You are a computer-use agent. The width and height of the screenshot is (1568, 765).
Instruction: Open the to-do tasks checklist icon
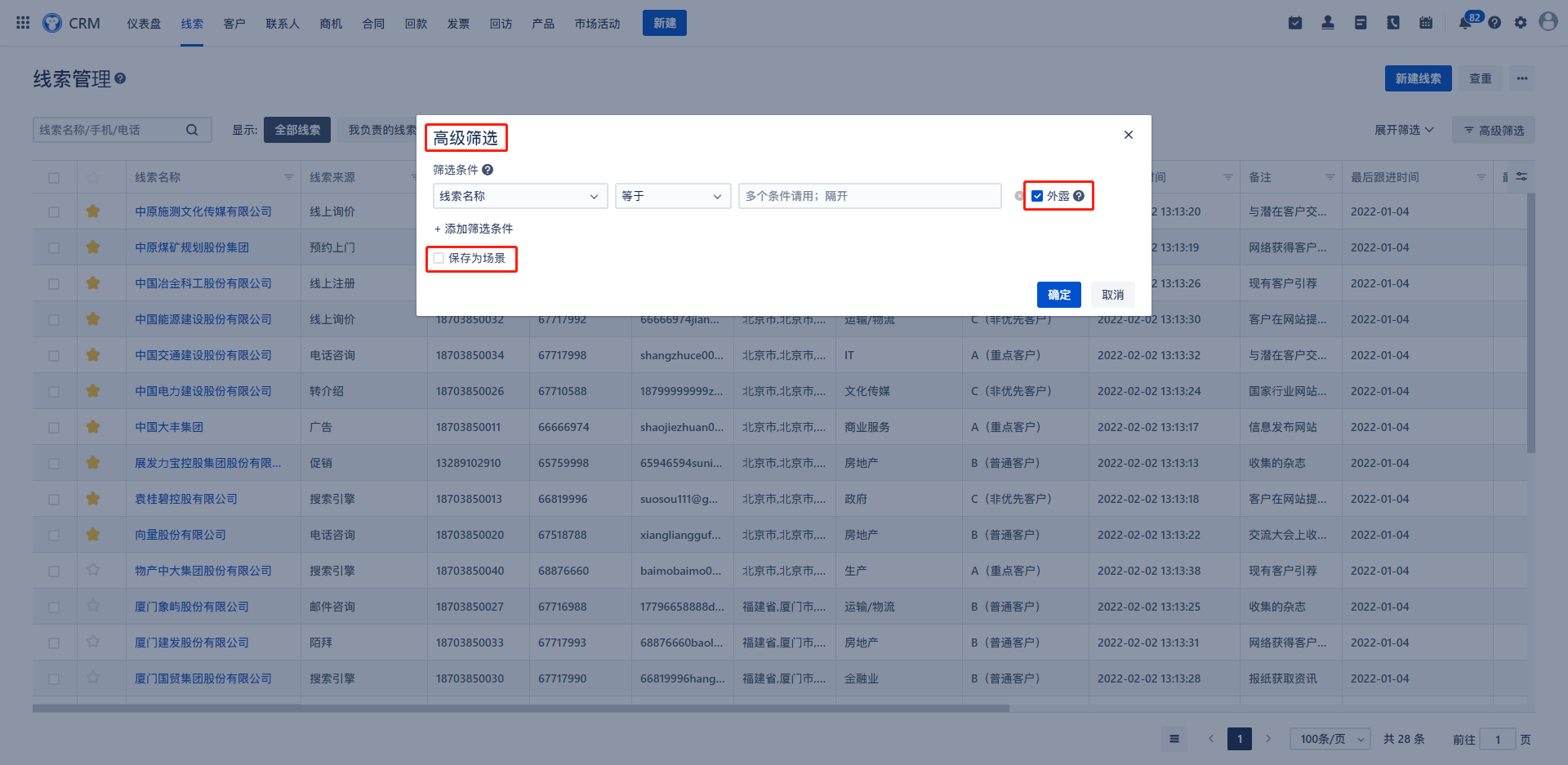(x=1295, y=23)
